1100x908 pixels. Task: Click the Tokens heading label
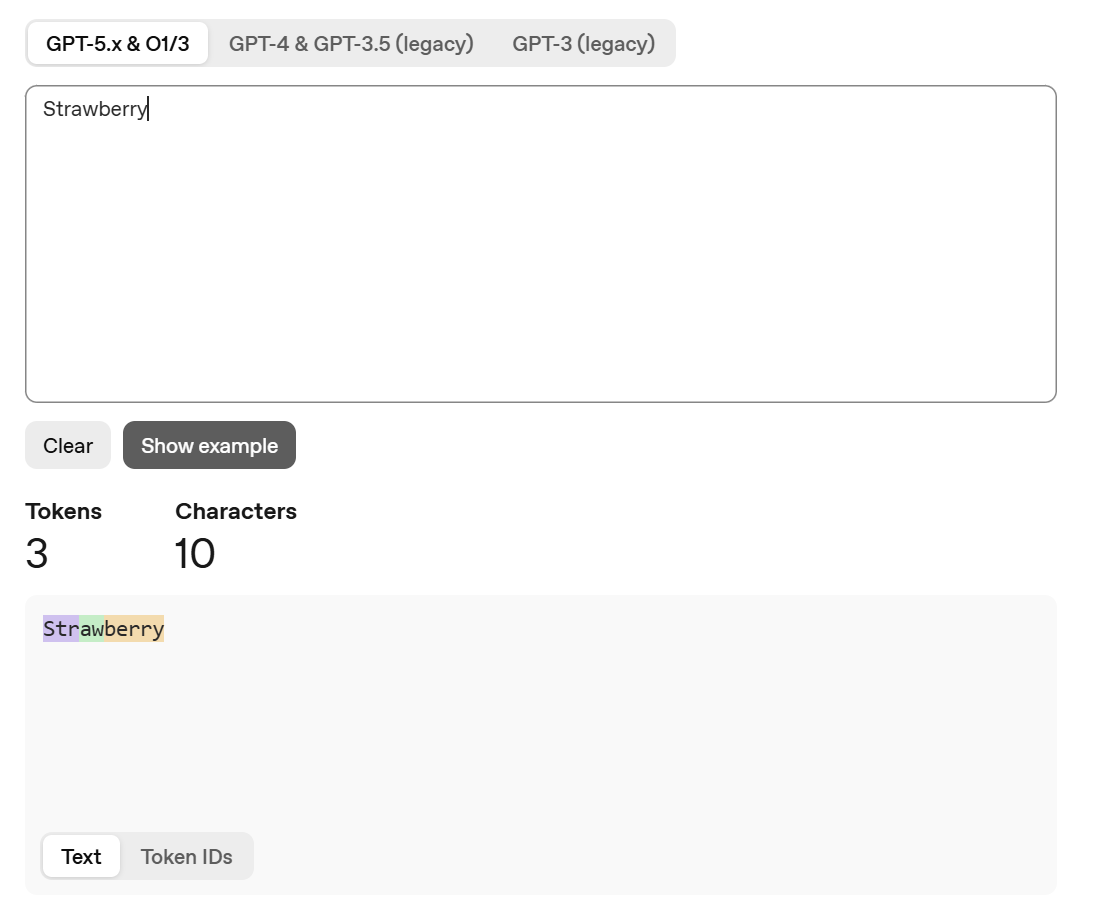63,511
